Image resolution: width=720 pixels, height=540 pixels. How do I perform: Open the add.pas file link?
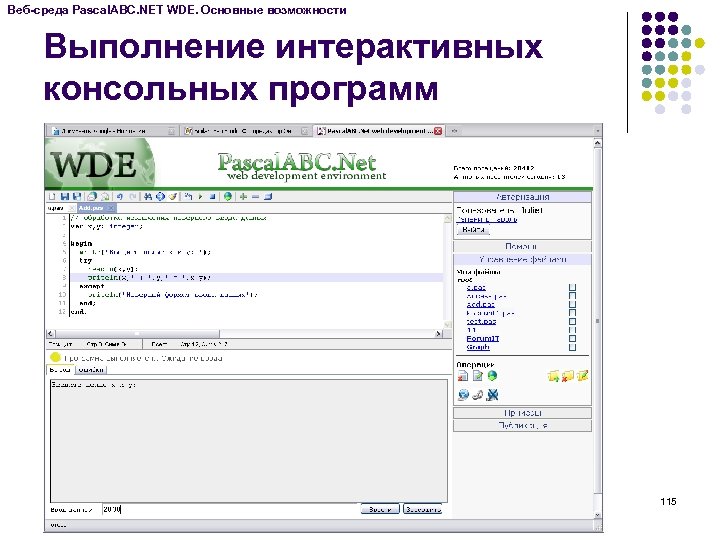pyautogui.click(x=480, y=304)
